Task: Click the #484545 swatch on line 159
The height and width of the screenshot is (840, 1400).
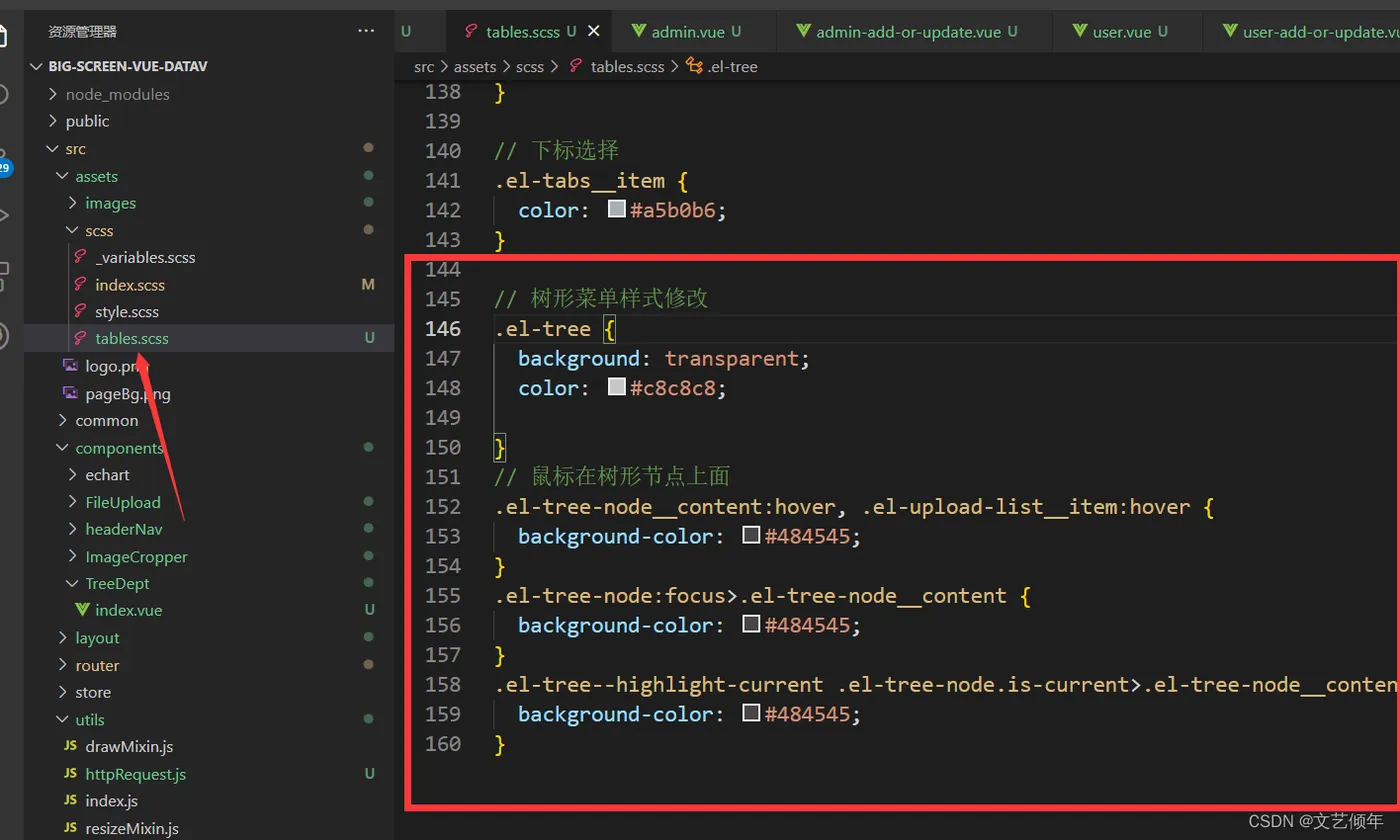Action: pos(752,714)
